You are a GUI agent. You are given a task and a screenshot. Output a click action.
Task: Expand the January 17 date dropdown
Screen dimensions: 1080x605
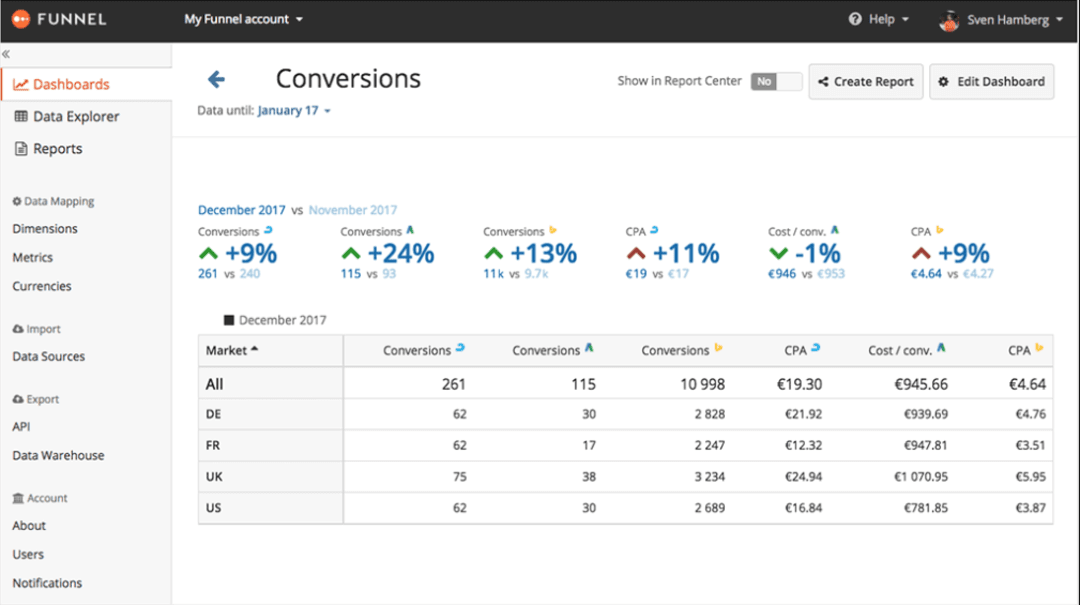coord(294,111)
